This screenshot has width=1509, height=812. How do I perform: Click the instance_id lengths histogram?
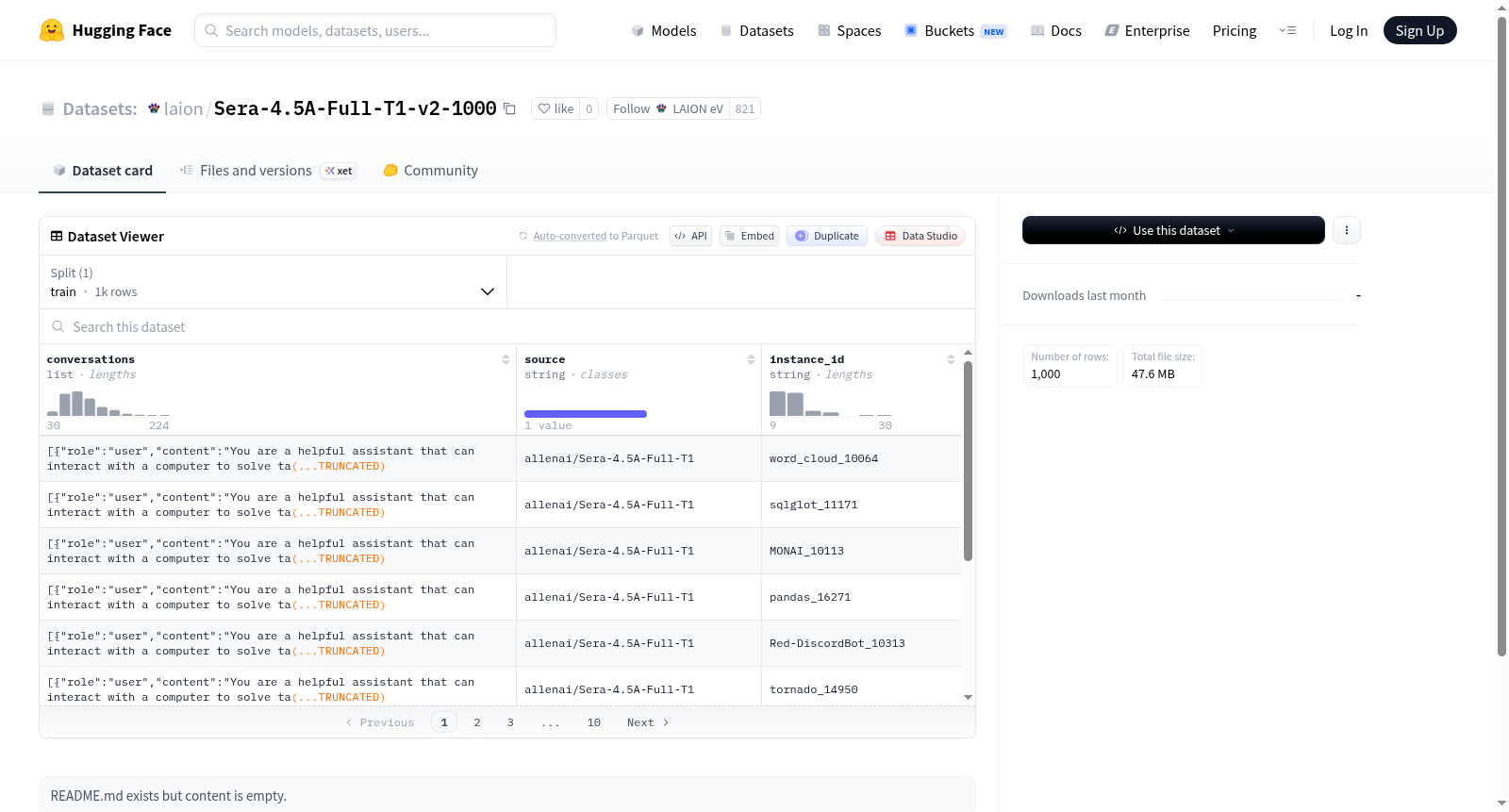[x=831, y=404]
